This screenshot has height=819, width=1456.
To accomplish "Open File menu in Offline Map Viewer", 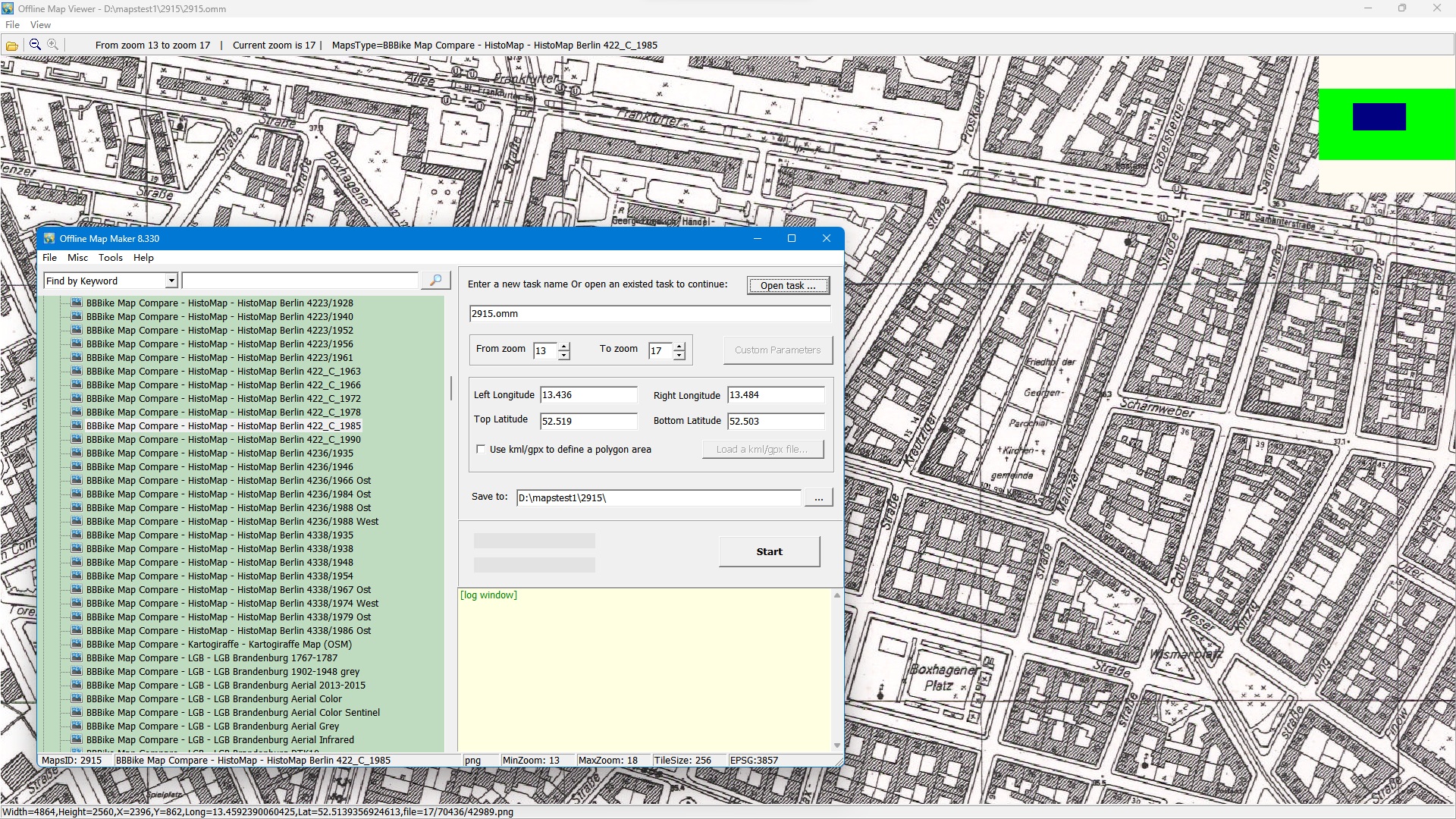I will [x=12, y=25].
